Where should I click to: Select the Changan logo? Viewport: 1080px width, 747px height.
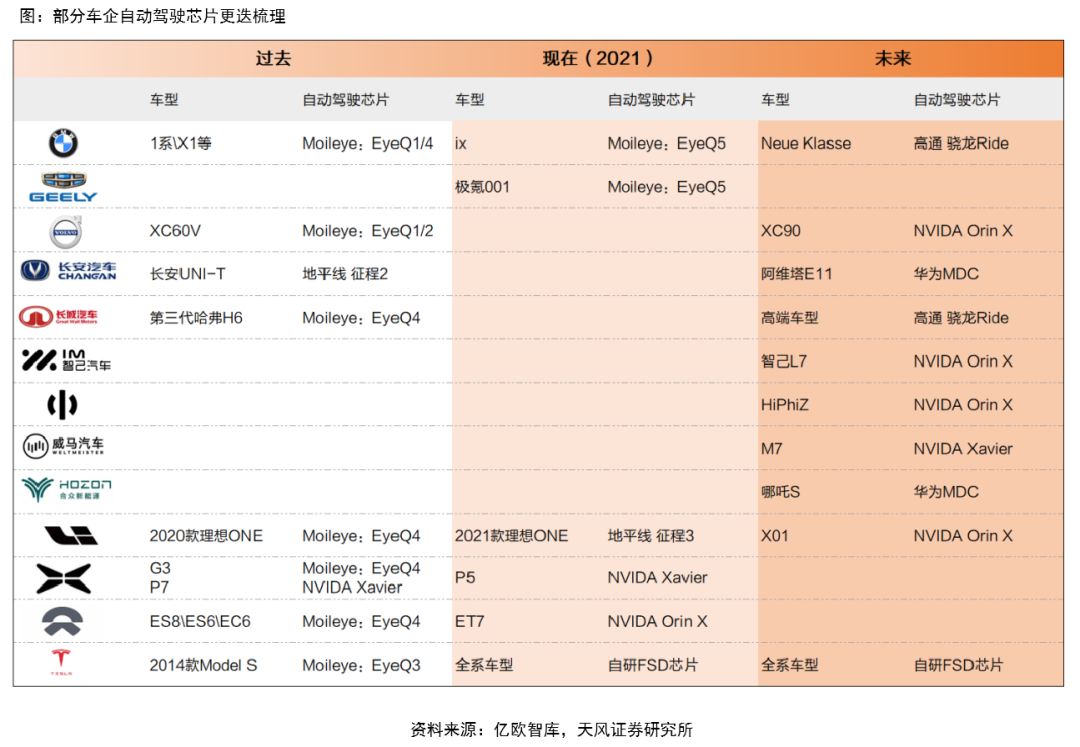pos(69,271)
